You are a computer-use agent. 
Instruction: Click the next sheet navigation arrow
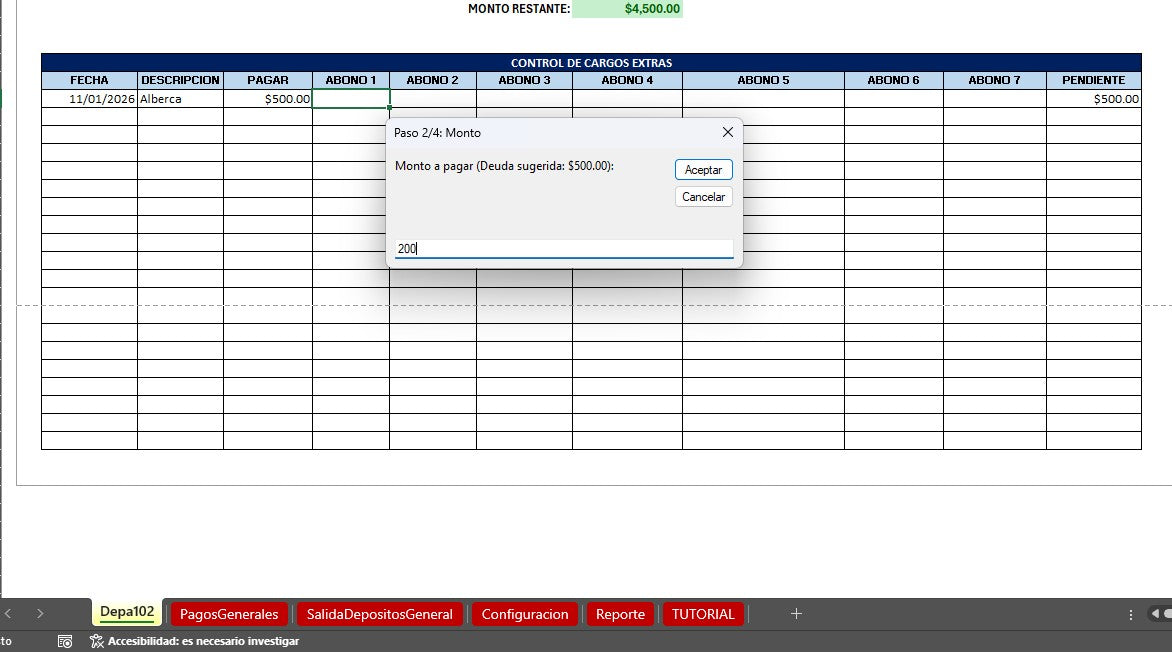40,613
